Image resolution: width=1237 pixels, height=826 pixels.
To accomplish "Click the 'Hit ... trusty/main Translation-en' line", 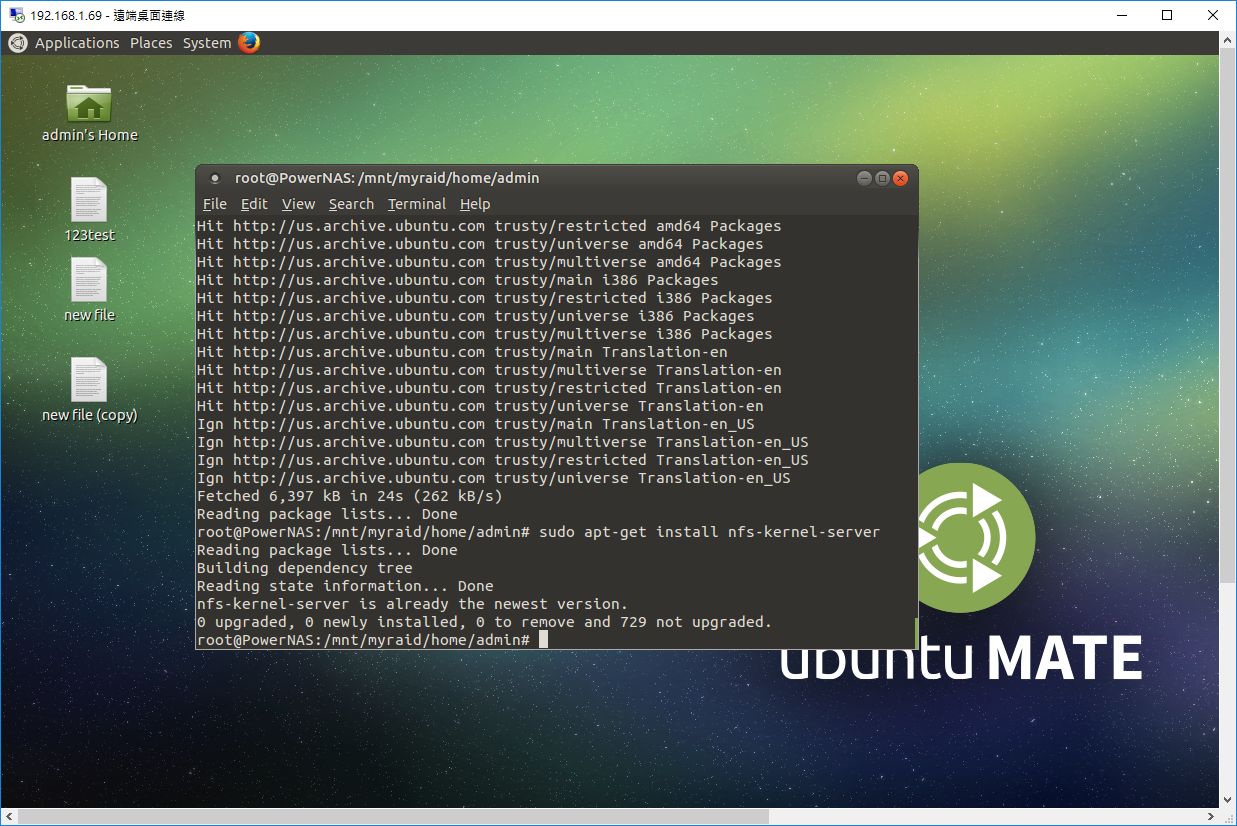I will (x=462, y=352).
